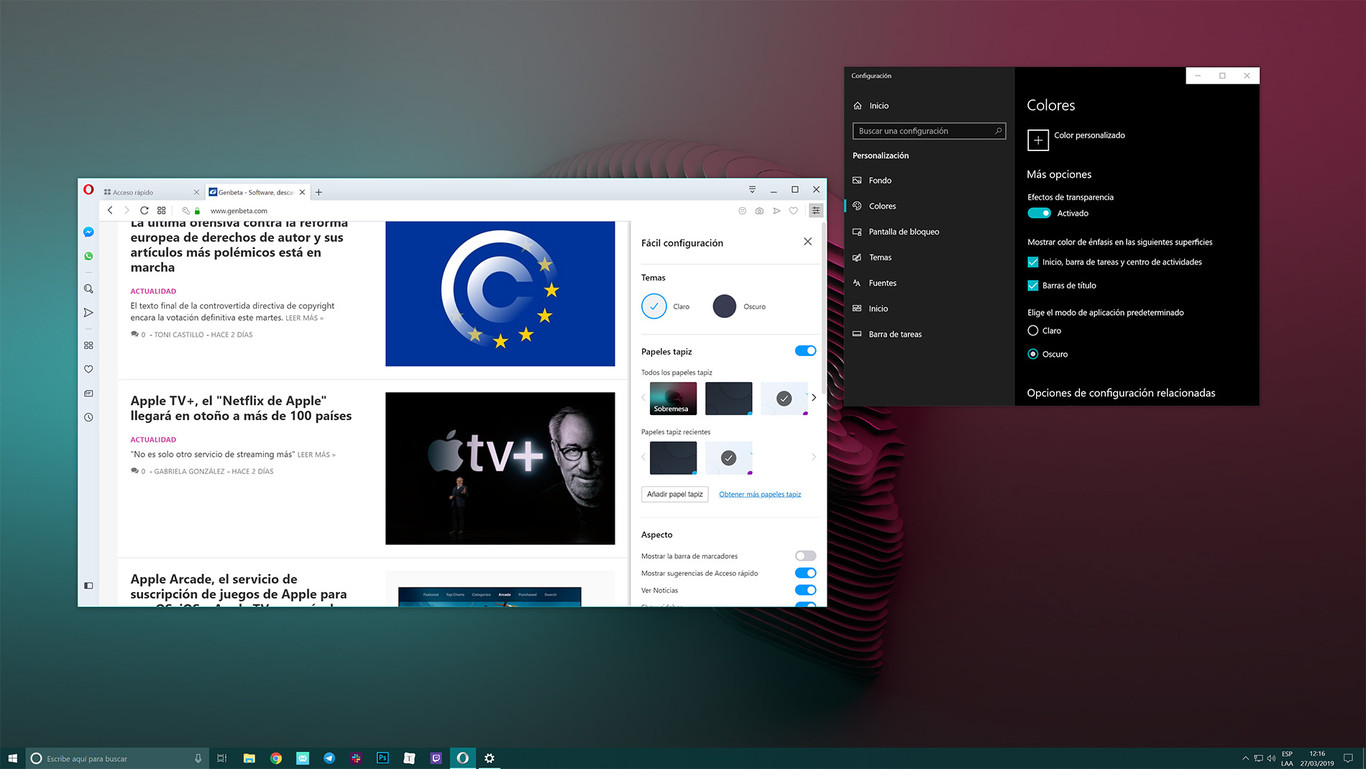Uncheck Barras de título checkbox
1366x769 pixels.
1032,285
